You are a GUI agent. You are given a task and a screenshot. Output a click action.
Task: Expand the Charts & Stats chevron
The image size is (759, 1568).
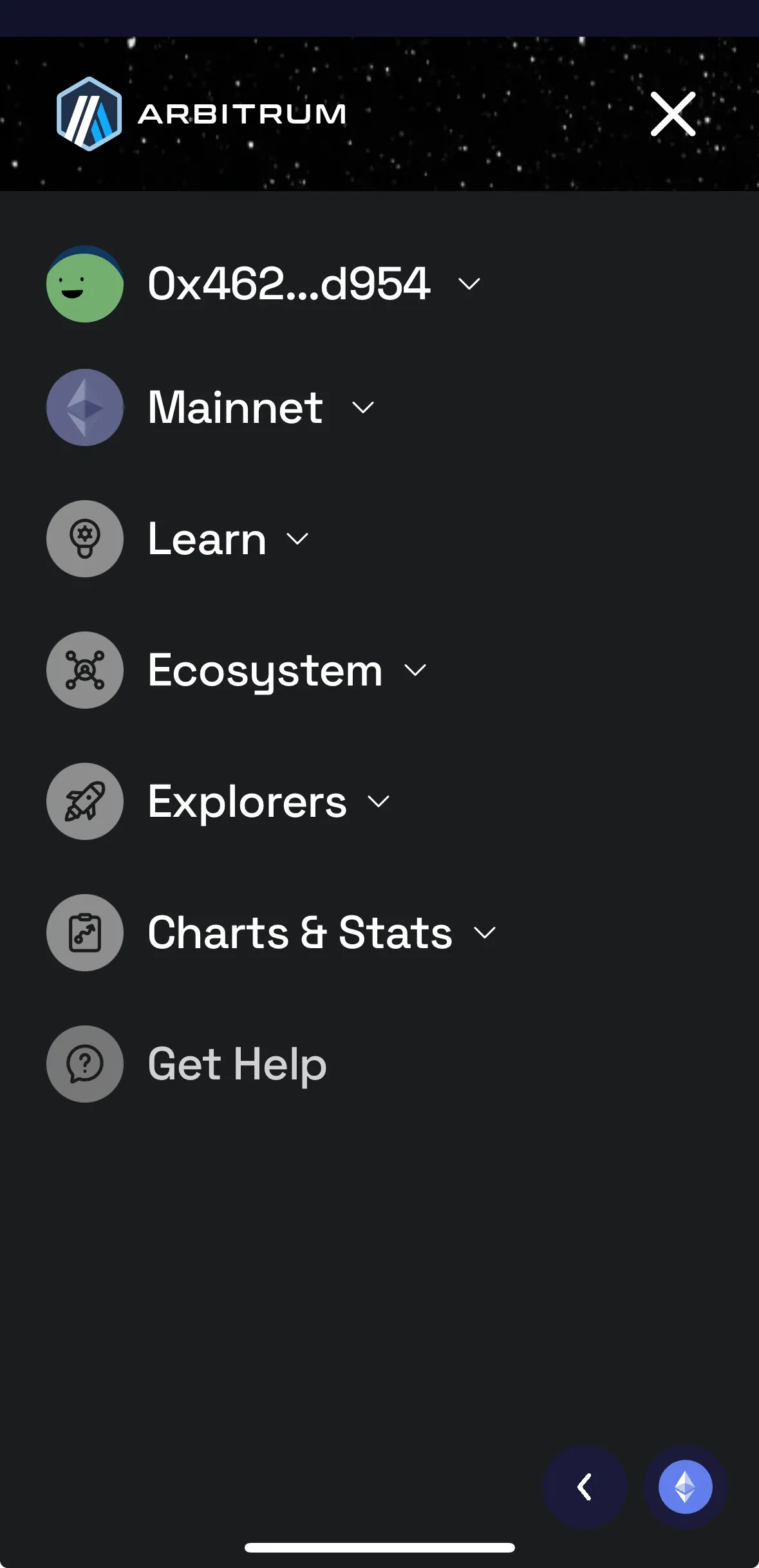[x=485, y=933]
